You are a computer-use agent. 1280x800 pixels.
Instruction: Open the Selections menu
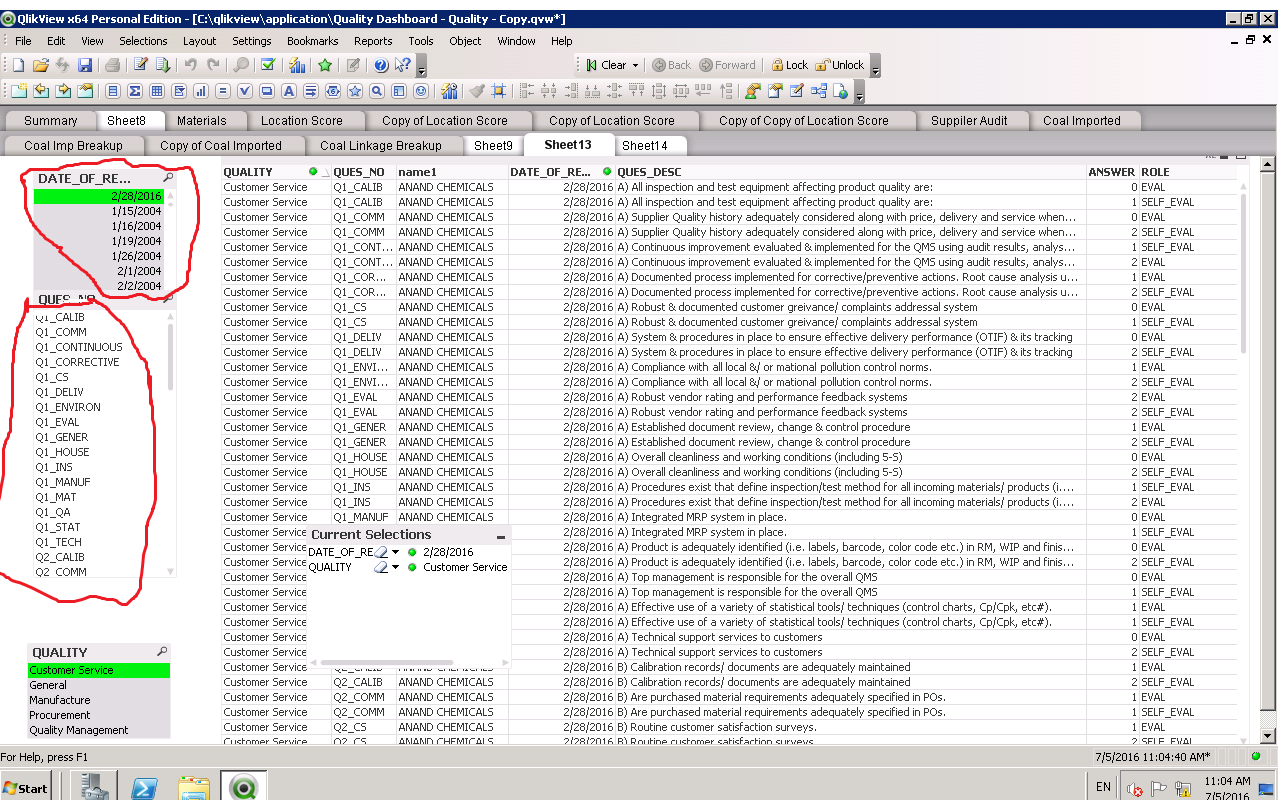[x=143, y=41]
